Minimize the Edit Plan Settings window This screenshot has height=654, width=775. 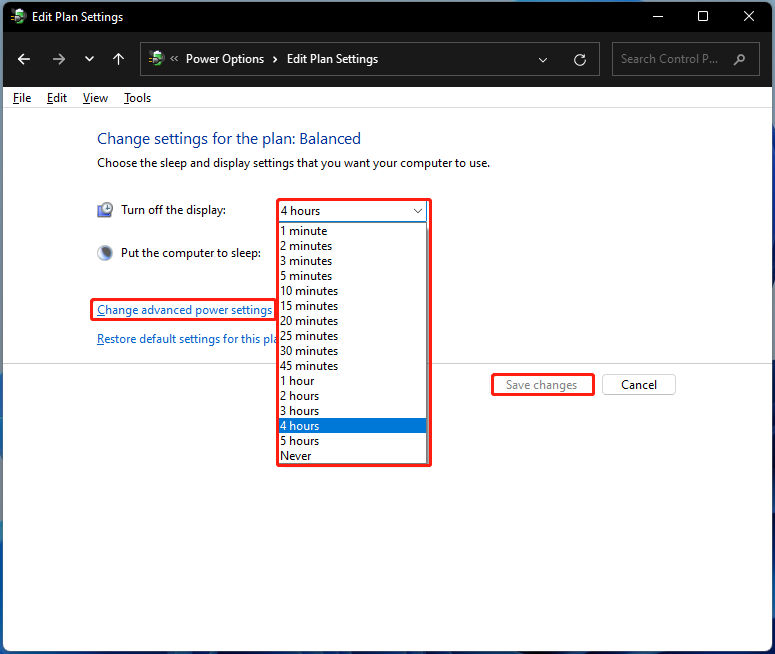658,16
